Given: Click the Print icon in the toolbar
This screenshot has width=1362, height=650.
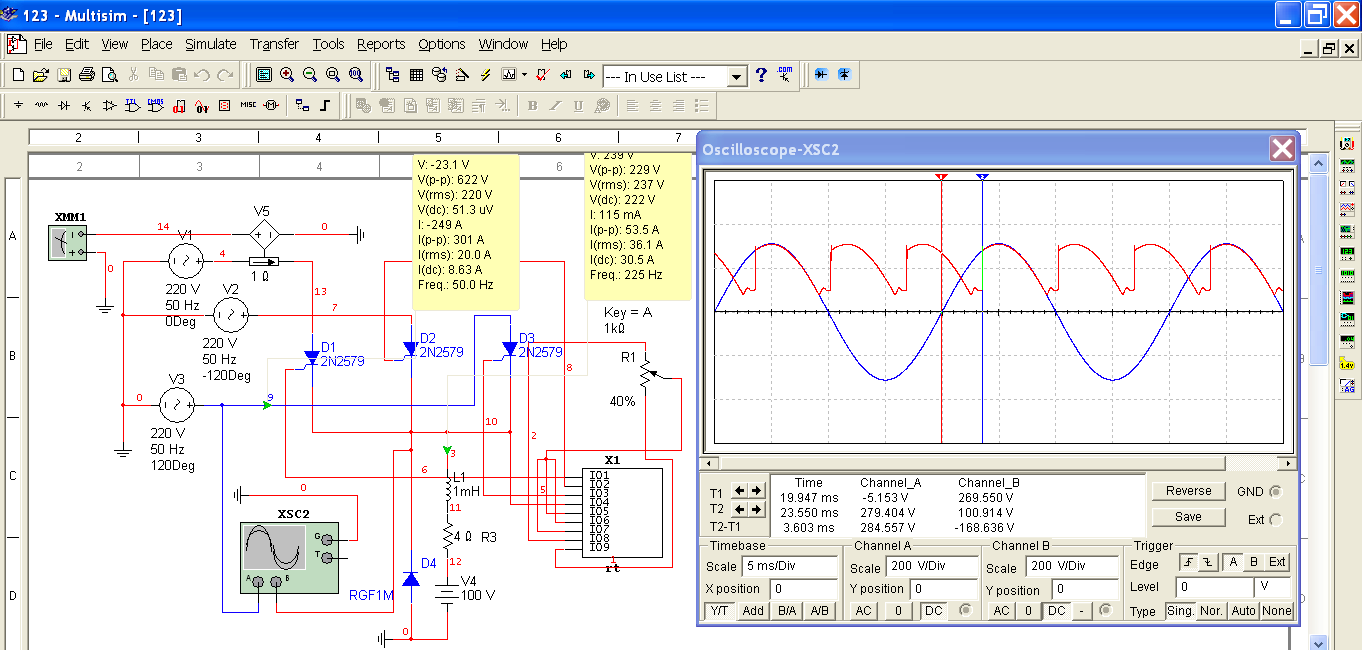Looking at the screenshot, I should click(x=86, y=75).
